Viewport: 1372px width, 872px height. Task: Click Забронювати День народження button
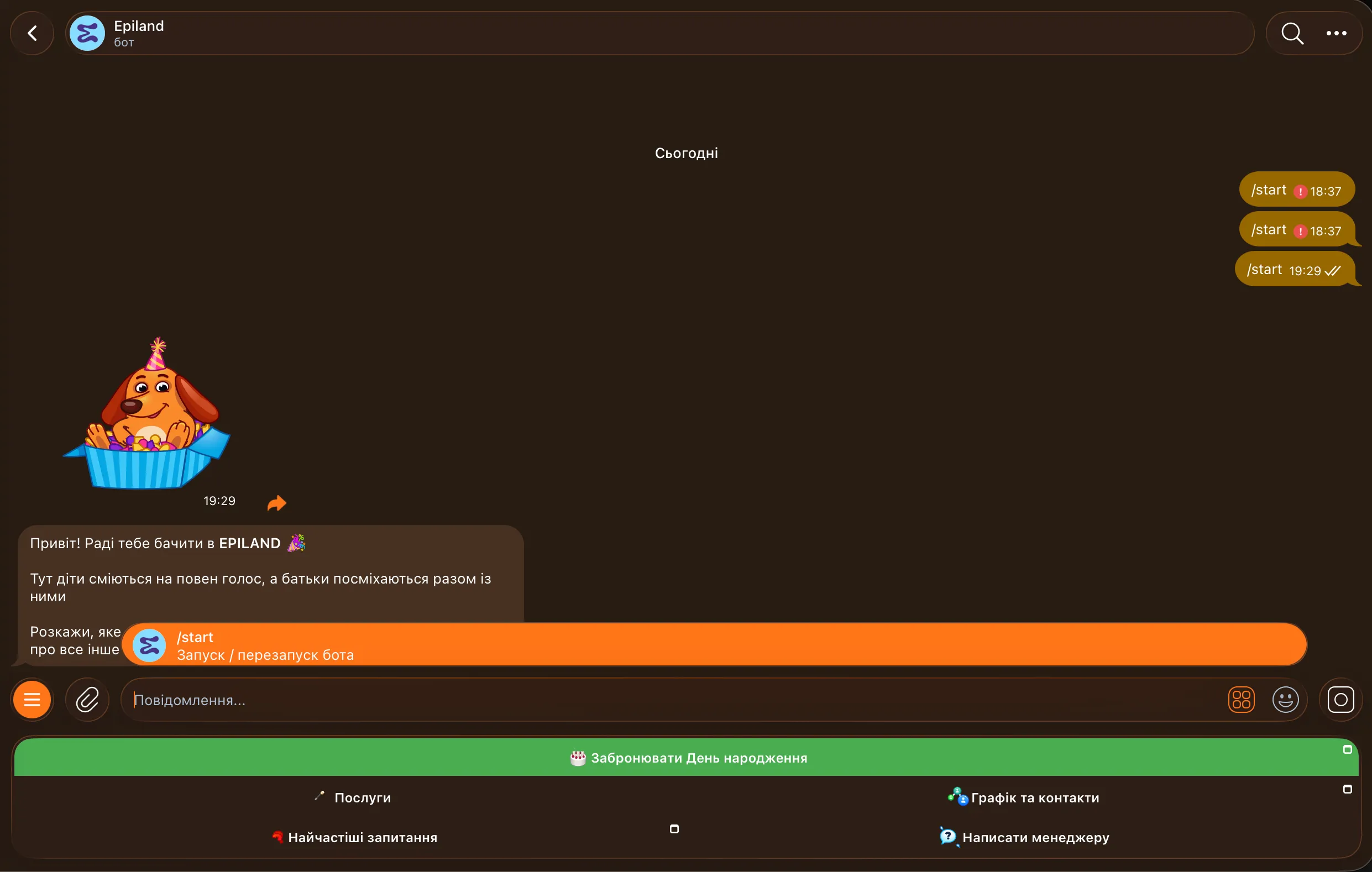[x=686, y=758]
